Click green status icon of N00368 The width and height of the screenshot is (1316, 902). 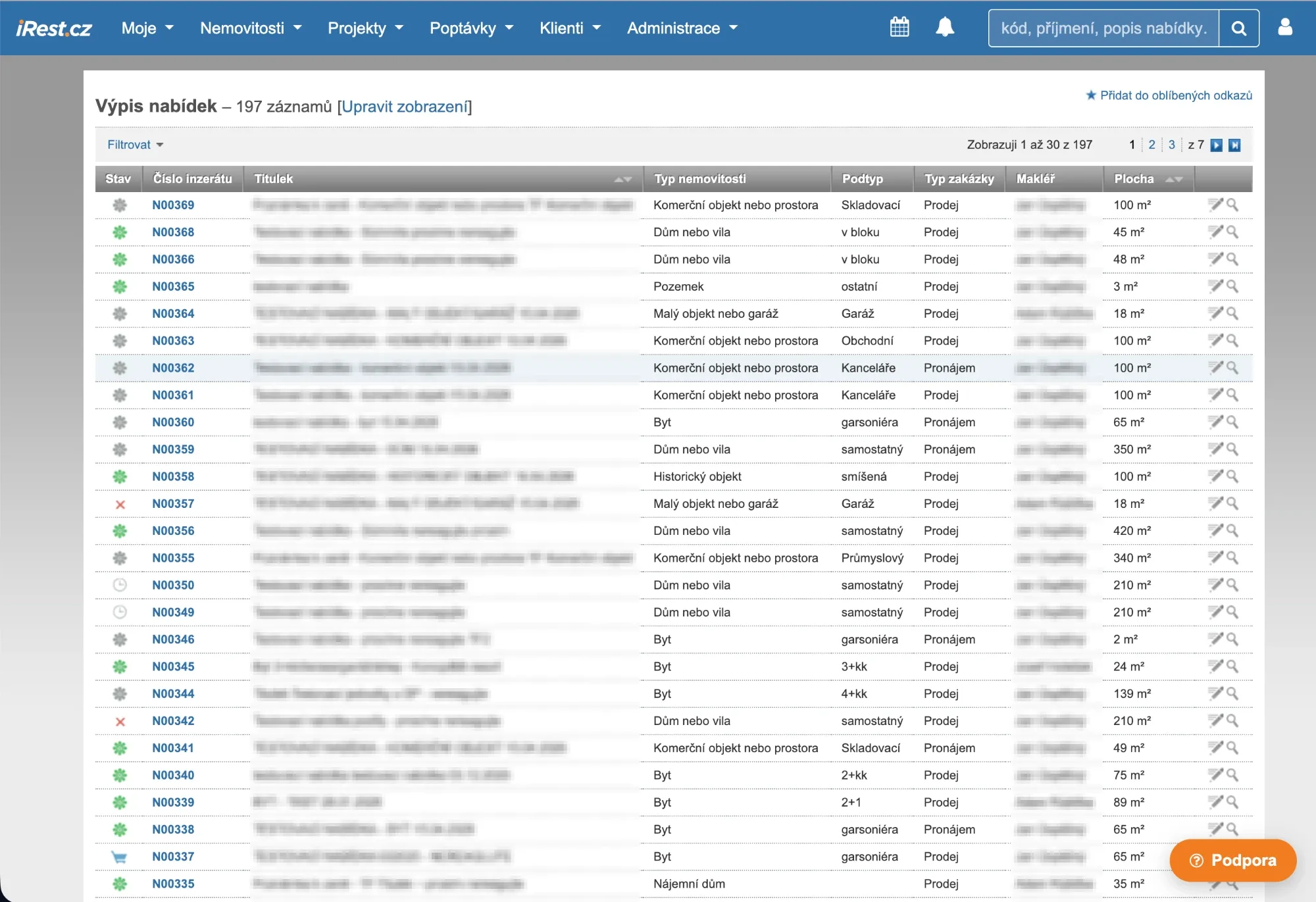click(x=120, y=232)
